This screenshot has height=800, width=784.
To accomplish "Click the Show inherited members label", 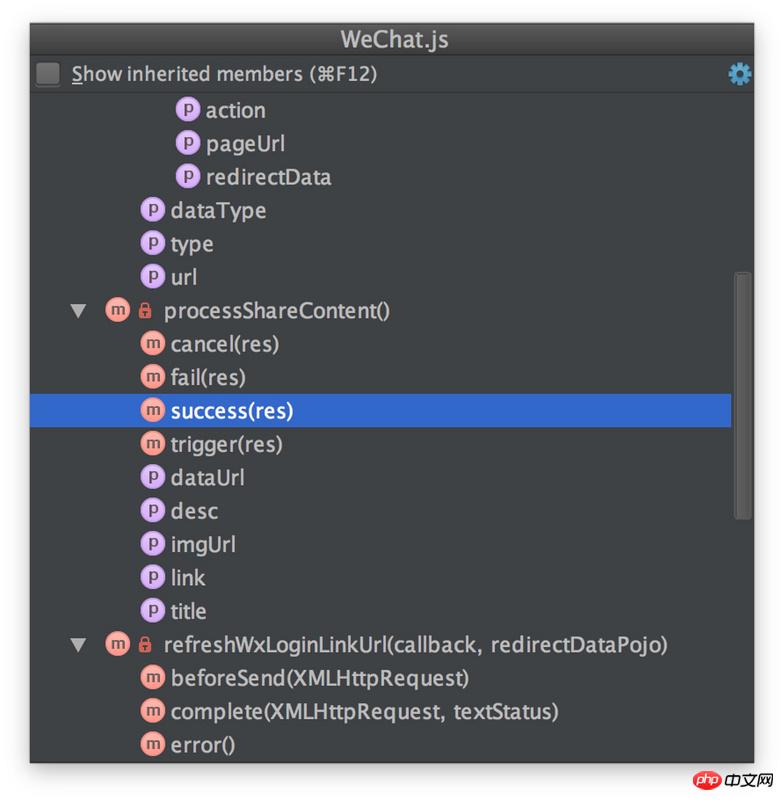I will (x=224, y=74).
